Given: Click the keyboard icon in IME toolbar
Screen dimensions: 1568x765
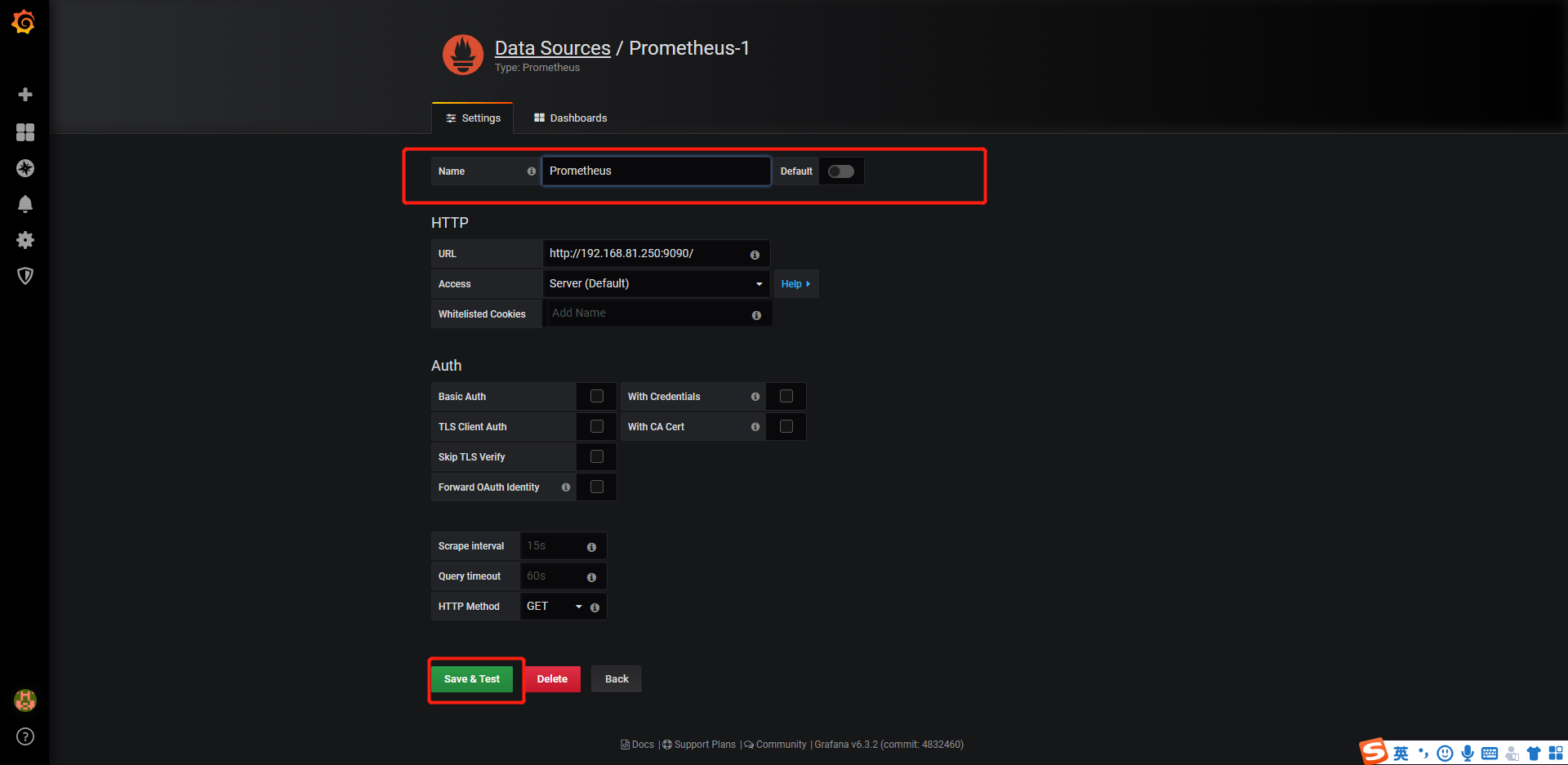Looking at the screenshot, I should pos(1490,754).
